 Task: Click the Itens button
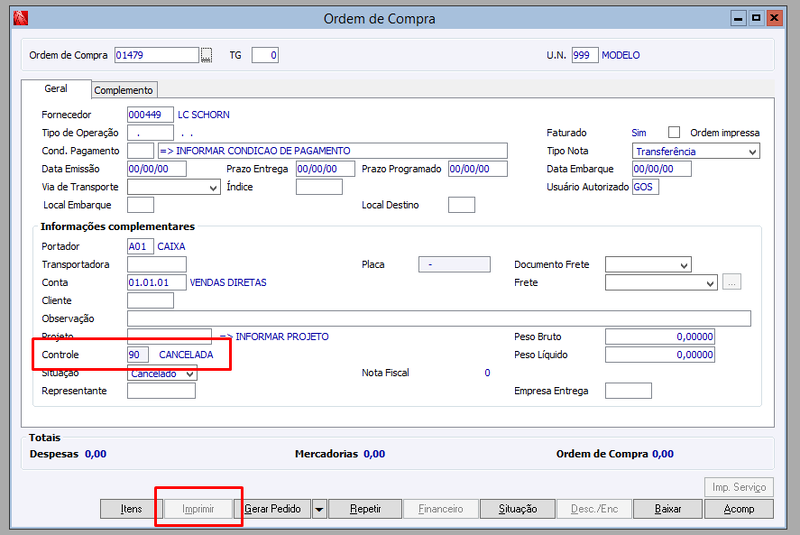pyautogui.click(x=131, y=509)
